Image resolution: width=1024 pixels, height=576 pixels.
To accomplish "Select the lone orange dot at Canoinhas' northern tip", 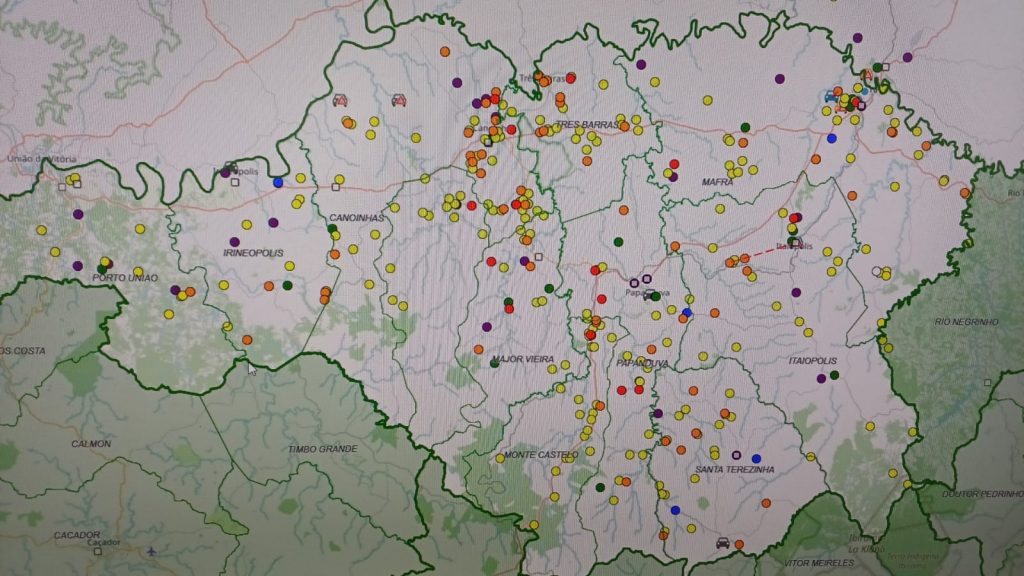I will pyautogui.click(x=445, y=52).
